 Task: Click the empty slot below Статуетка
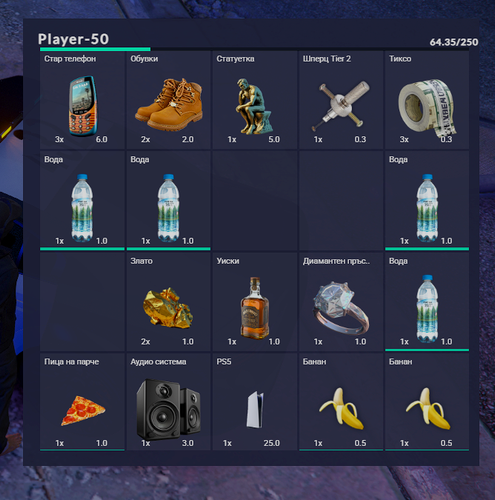click(x=255, y=201)
